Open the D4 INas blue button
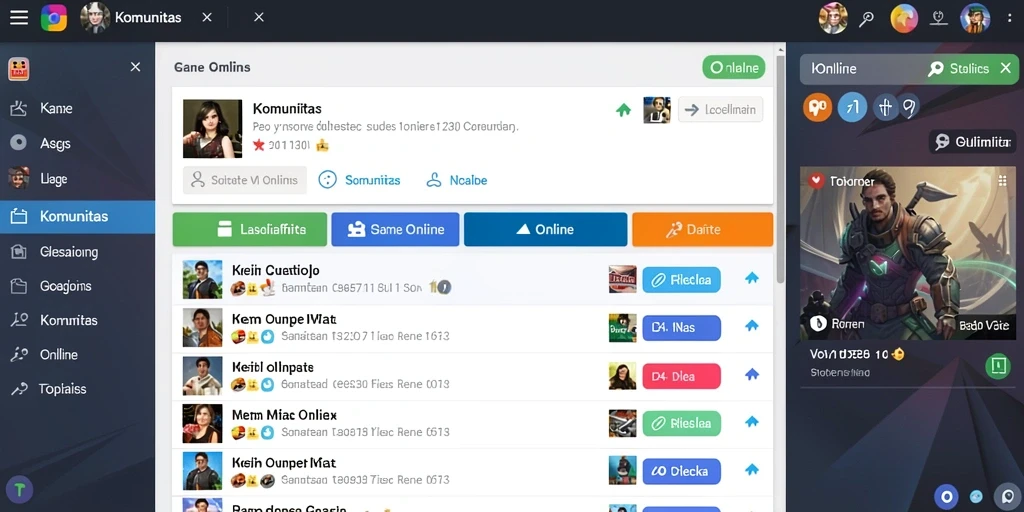 click(681, 328)
